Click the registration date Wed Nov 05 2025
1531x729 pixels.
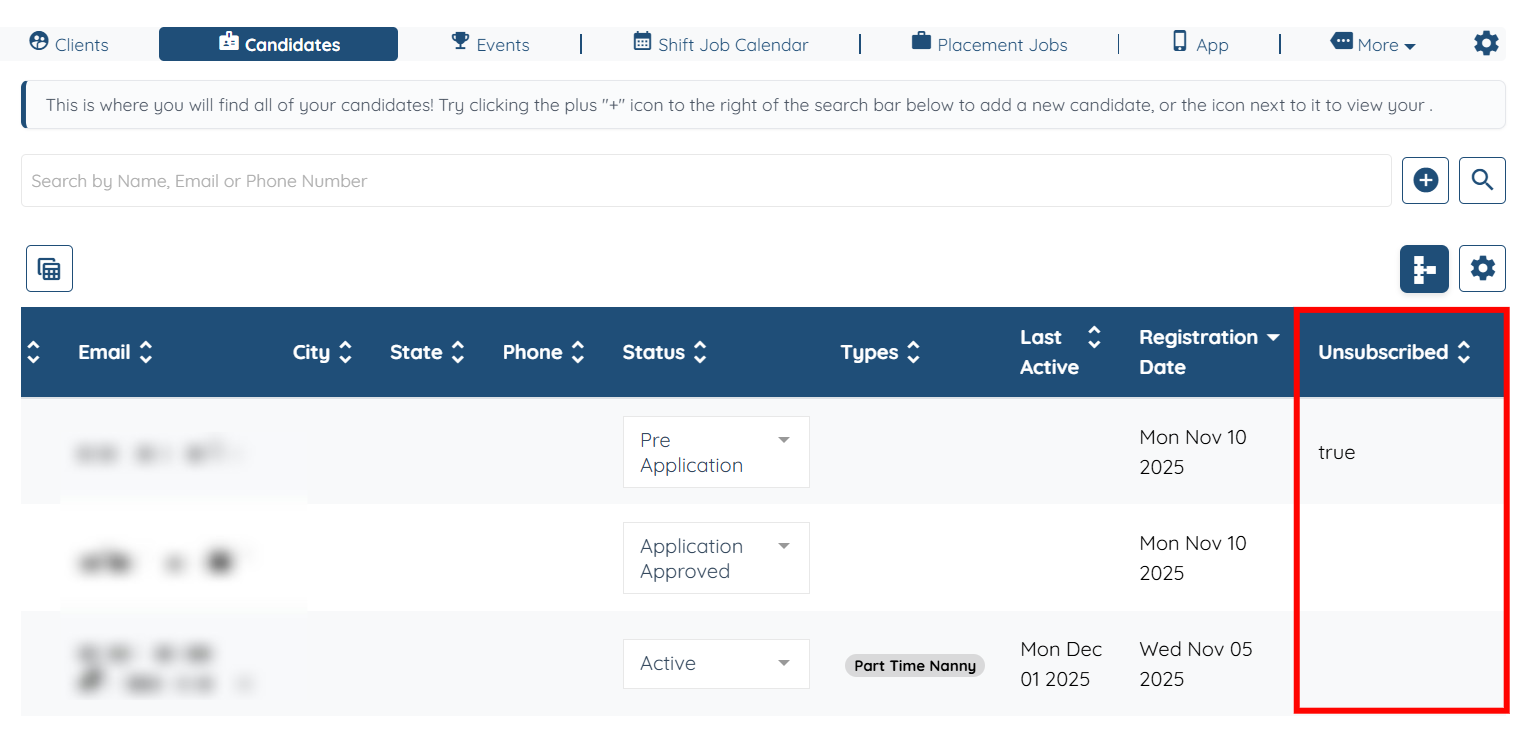click(x=1196, y=664)
